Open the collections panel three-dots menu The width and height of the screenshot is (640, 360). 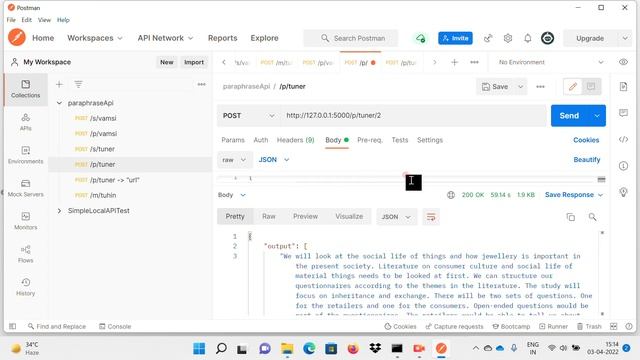point(202,84)
